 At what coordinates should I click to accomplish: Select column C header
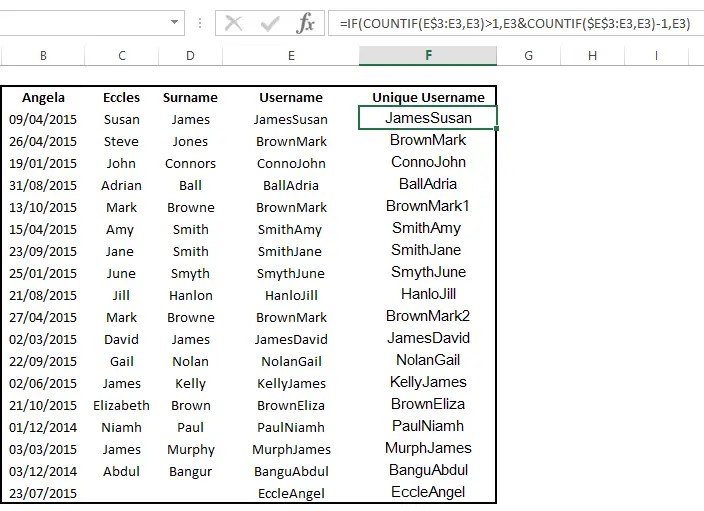[x=122, y=56]
